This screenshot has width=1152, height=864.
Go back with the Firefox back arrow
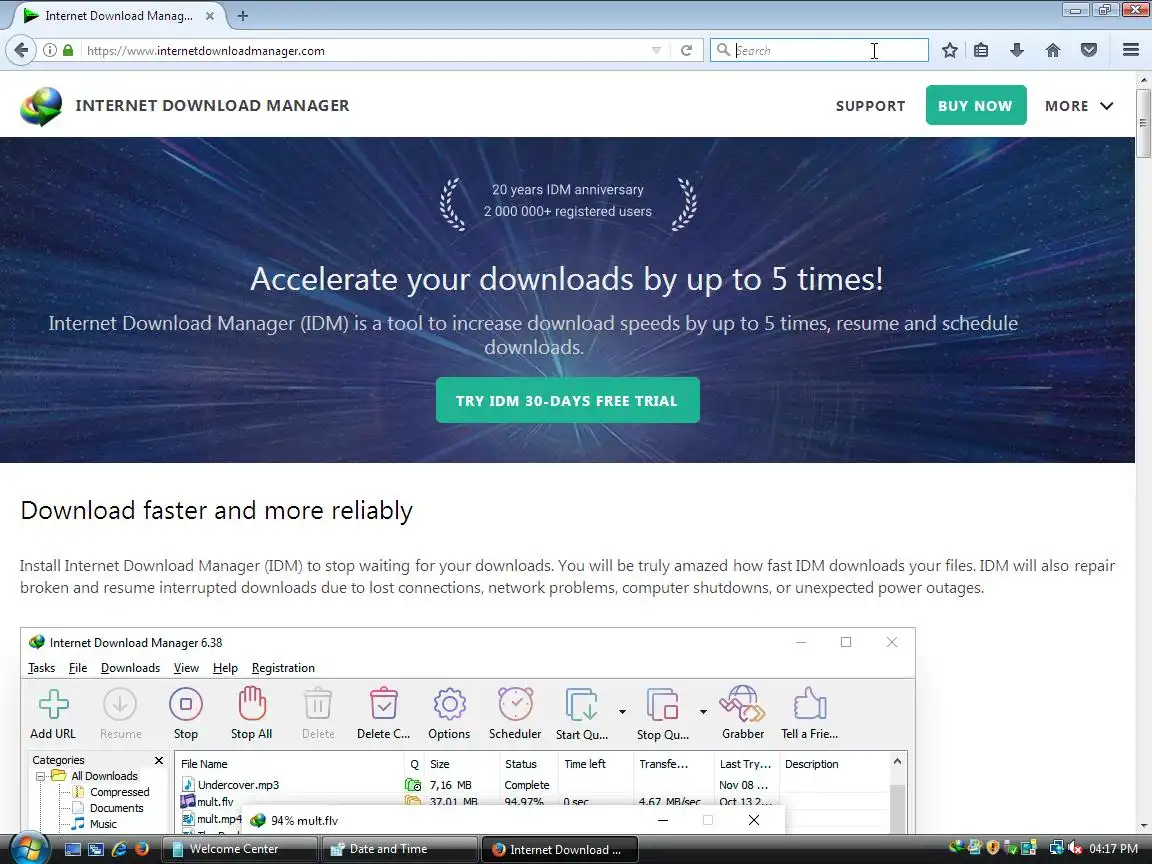click(x=21, y=51)
